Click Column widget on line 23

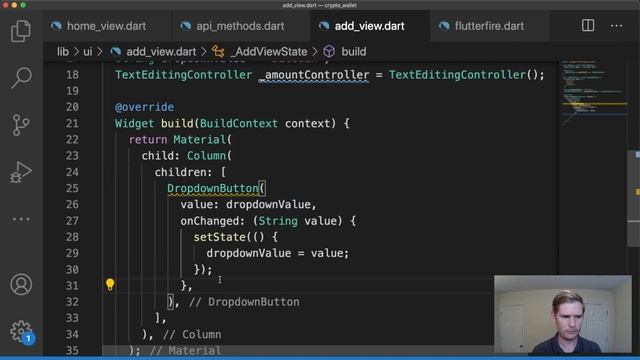coord(206,156)
